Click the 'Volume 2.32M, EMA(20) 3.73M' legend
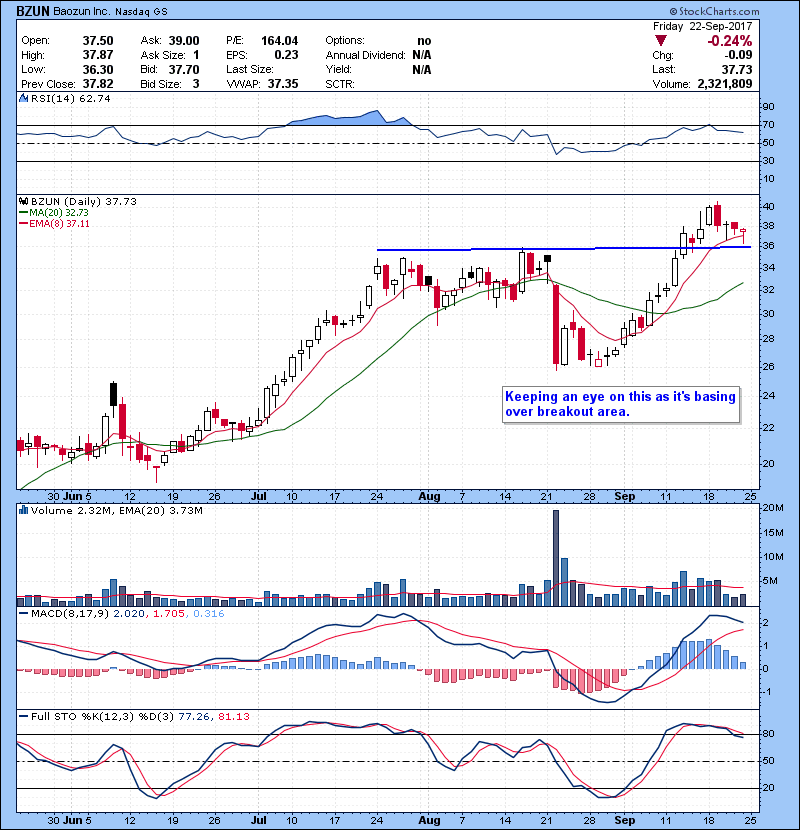Screen dimensions: 800x830 tap(116, 511)
